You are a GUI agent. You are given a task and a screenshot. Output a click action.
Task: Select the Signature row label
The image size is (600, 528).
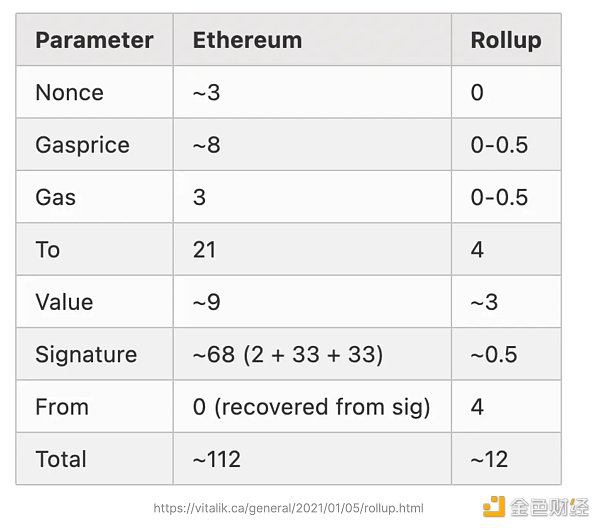[86, 354]
